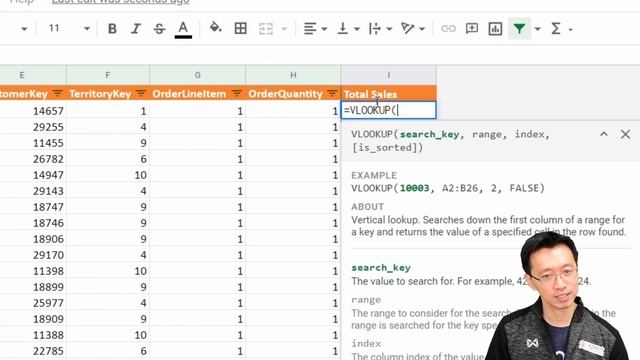640x360 pixels.
Task: Open fill color paint bucket
Action: click(x=215, y=28)
